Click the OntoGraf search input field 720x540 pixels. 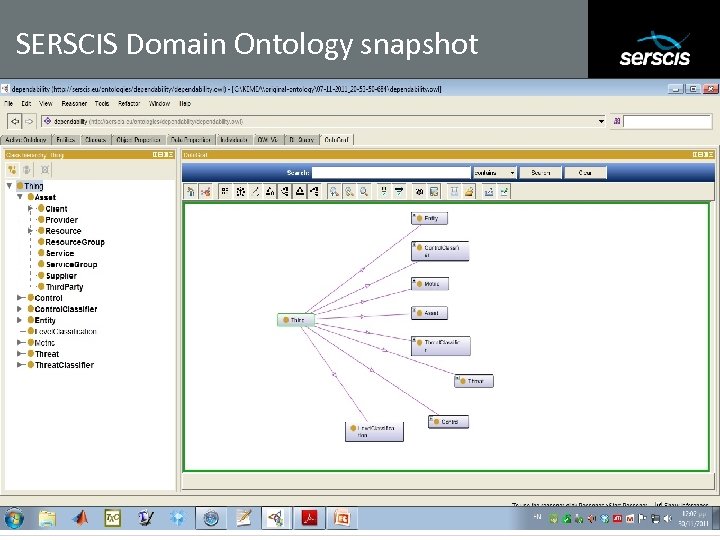(x=391, y=173)
